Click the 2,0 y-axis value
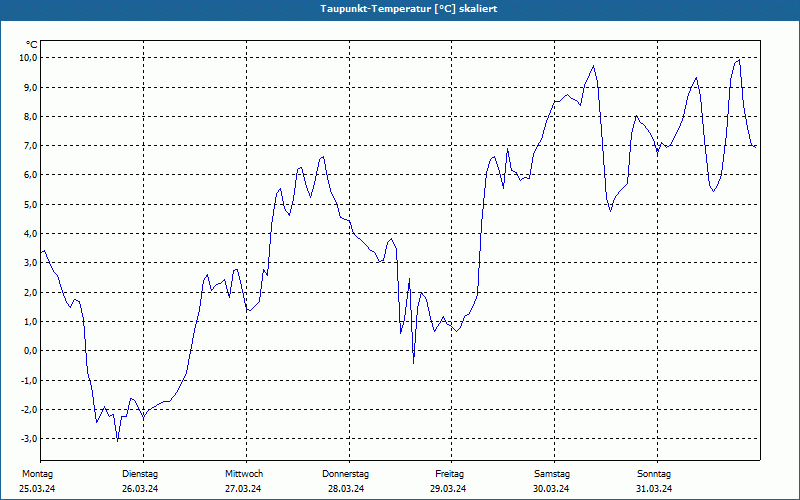 point(30,292)
